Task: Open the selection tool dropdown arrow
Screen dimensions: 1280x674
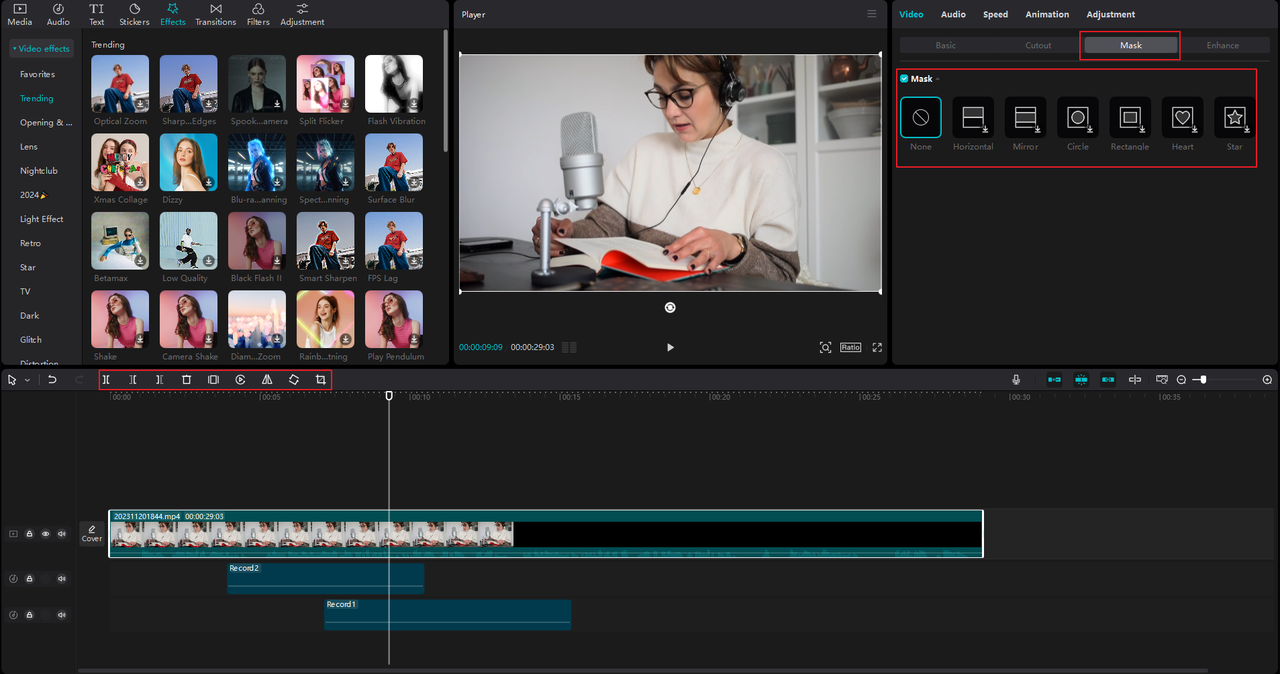Action: pos(27,380)
